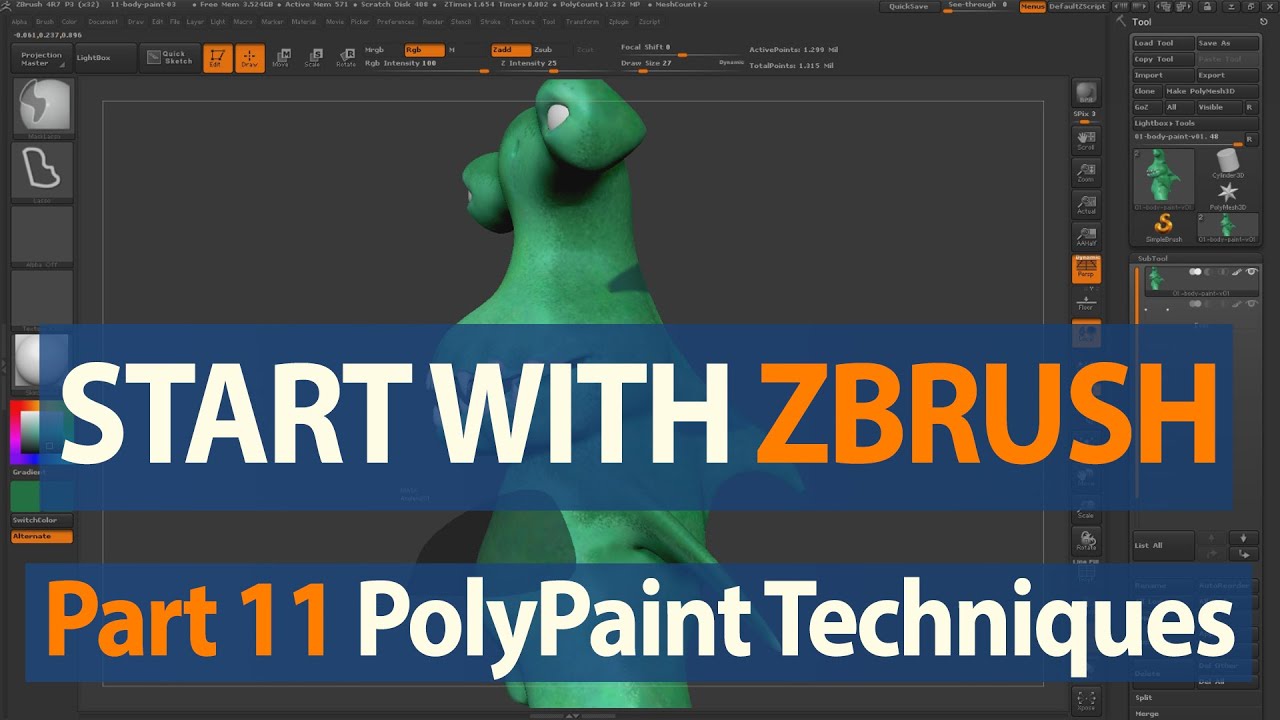
Task: Select the Scroll canvas icon
Action: (x=1086, y=139)
